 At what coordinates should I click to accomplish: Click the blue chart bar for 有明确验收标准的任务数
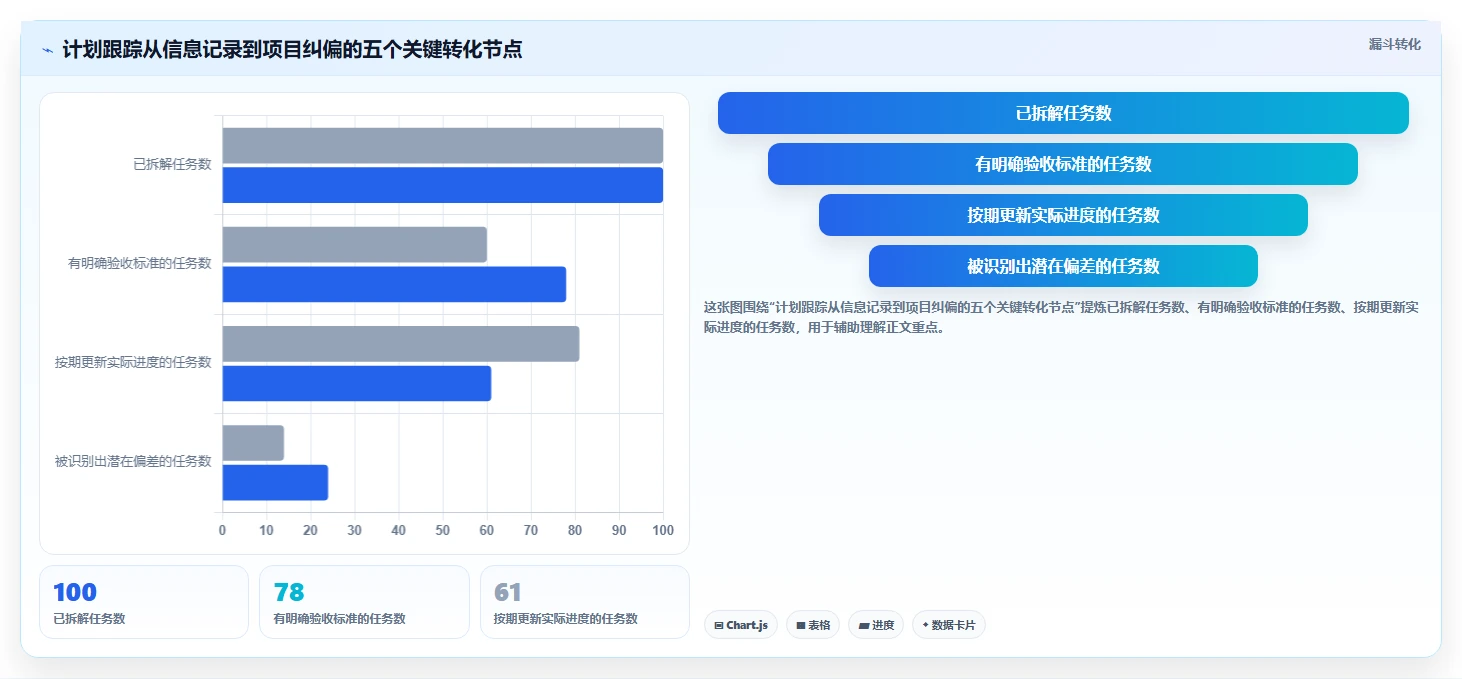pyautogui.click(x=394, y=284)
